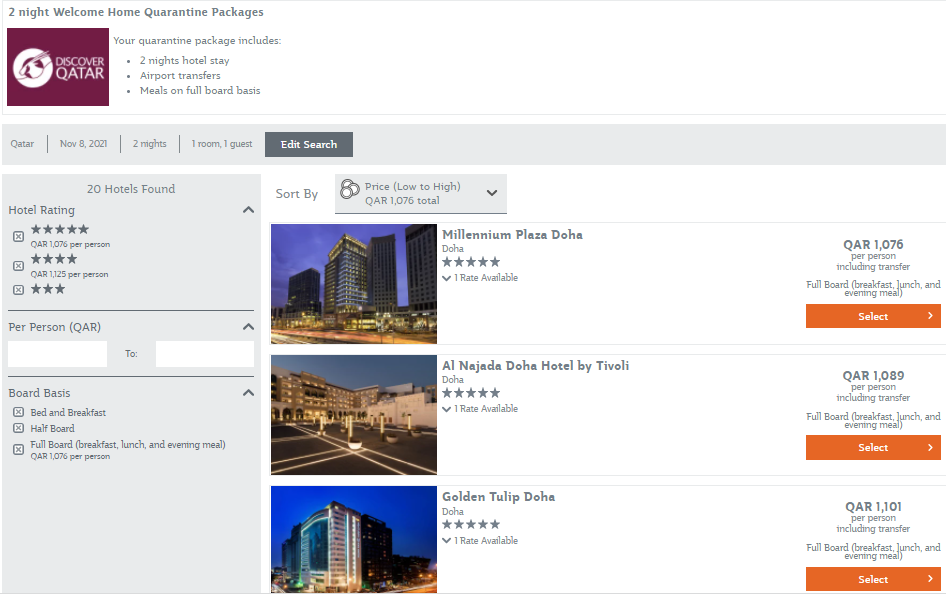The height and width of the screenshot is (596, 946).
Task: Toggle the three-star hotel rating checkbox
Action: click(19, 290)
